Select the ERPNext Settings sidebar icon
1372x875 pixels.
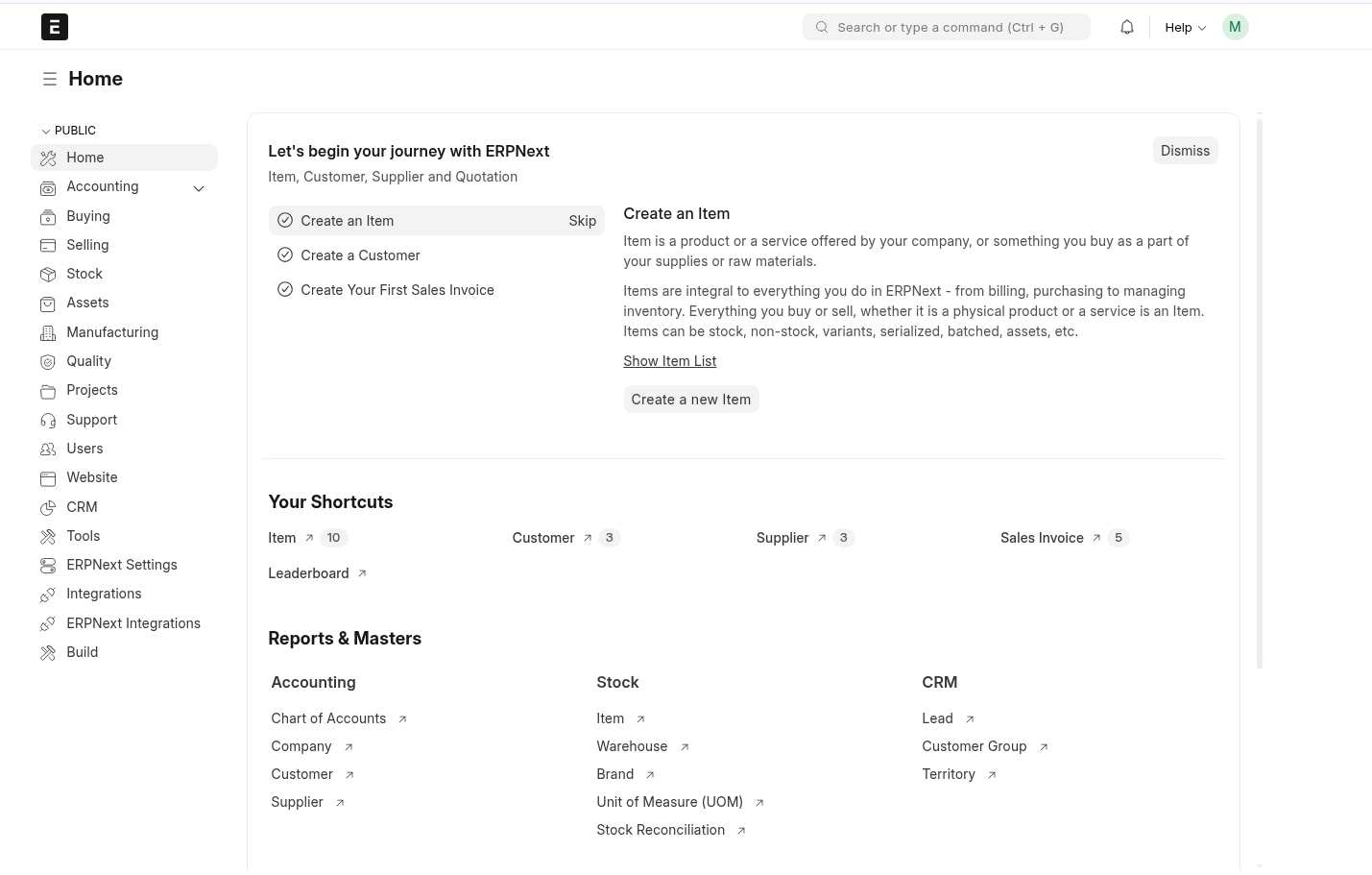click(x=48, y=565)
